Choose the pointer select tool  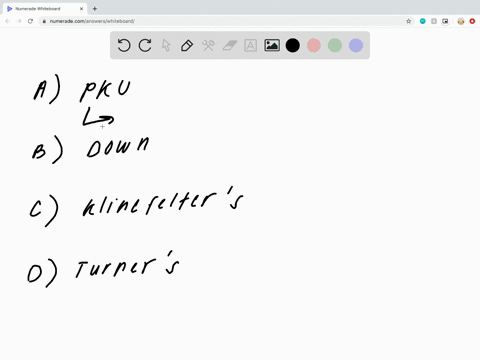[166, 45]
